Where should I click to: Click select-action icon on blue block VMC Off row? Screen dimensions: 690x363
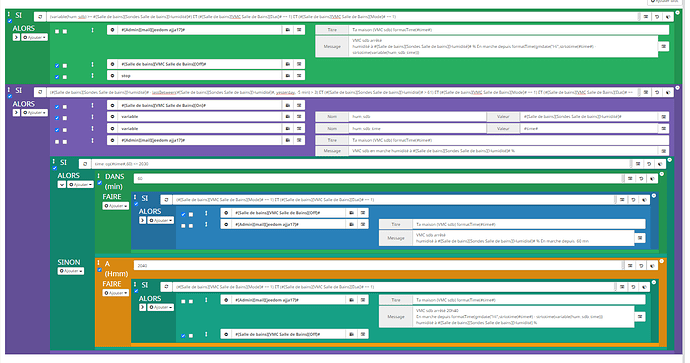[x=363, y=213]
